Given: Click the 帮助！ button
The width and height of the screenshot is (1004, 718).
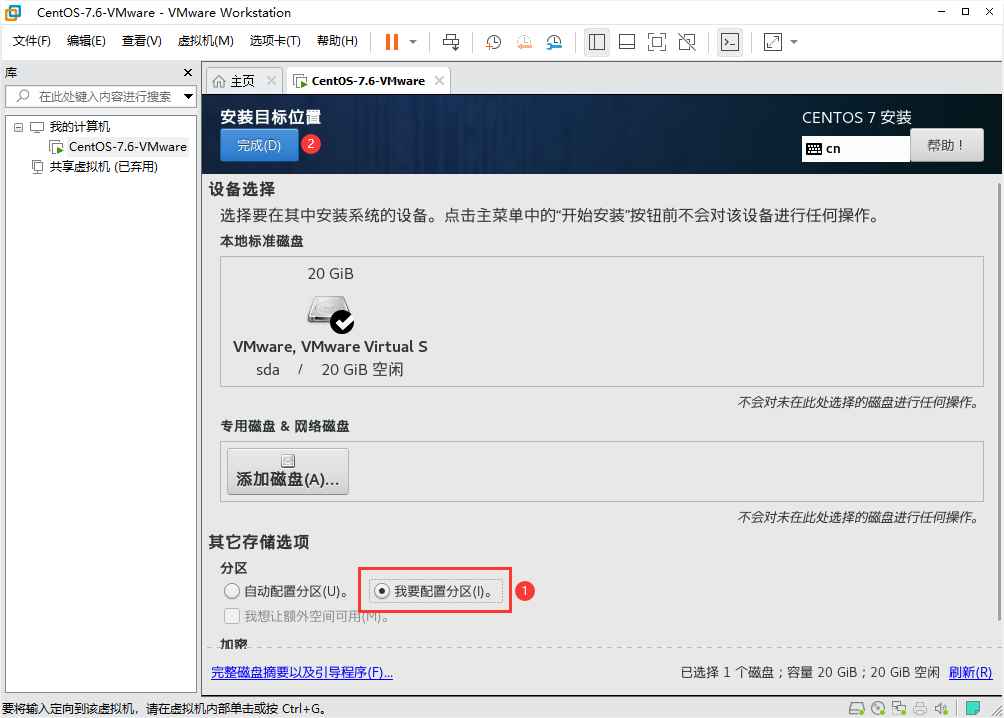Looking at the screenshot, I should pyautogui.click(x=946, y=145).
